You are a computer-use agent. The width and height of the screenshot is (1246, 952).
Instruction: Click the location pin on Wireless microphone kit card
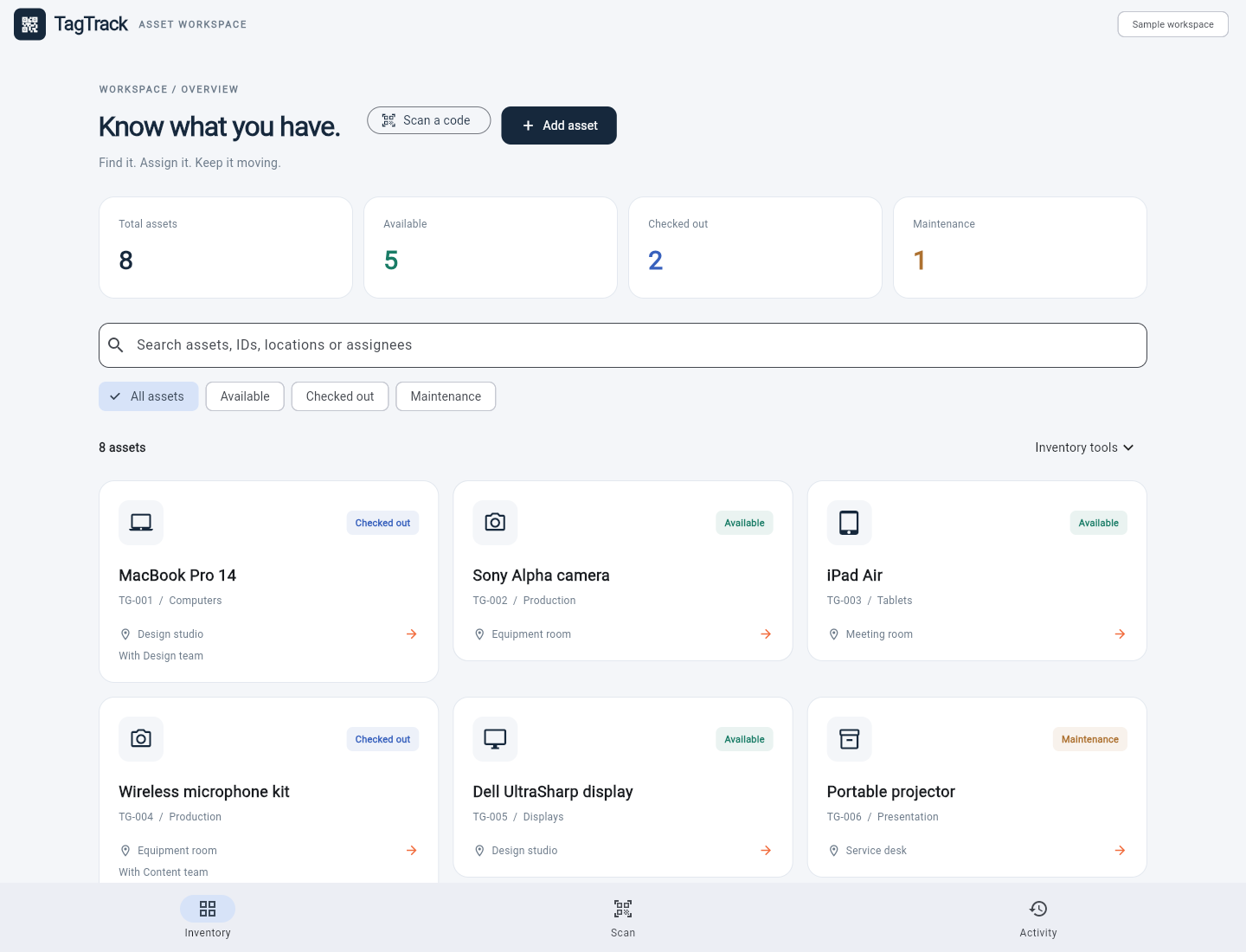(x=125, y=851)
